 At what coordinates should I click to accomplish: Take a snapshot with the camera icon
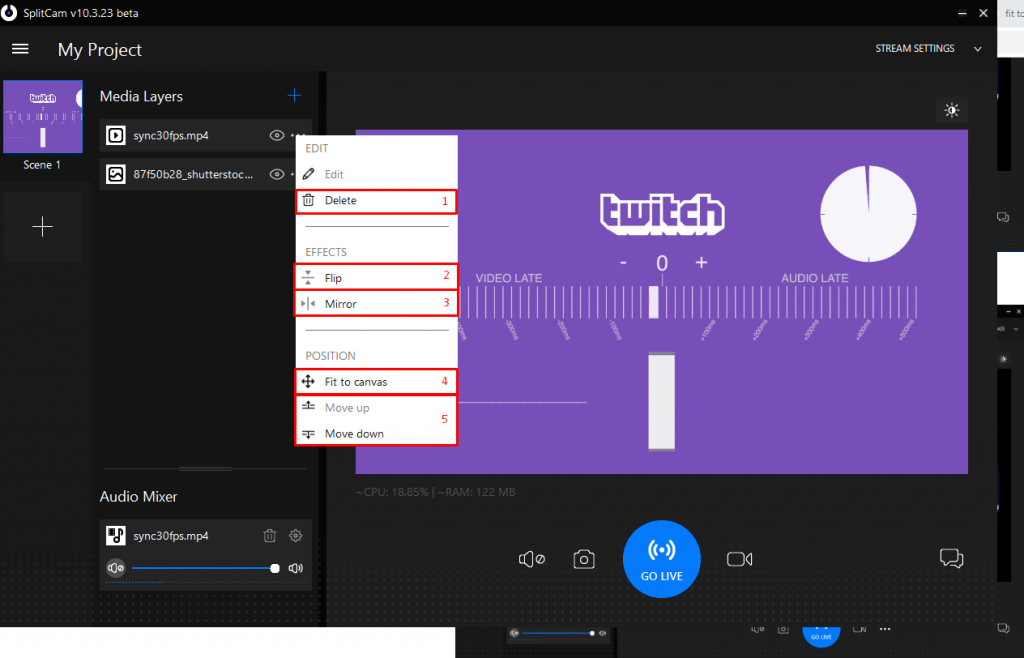(x=584, y=559)
